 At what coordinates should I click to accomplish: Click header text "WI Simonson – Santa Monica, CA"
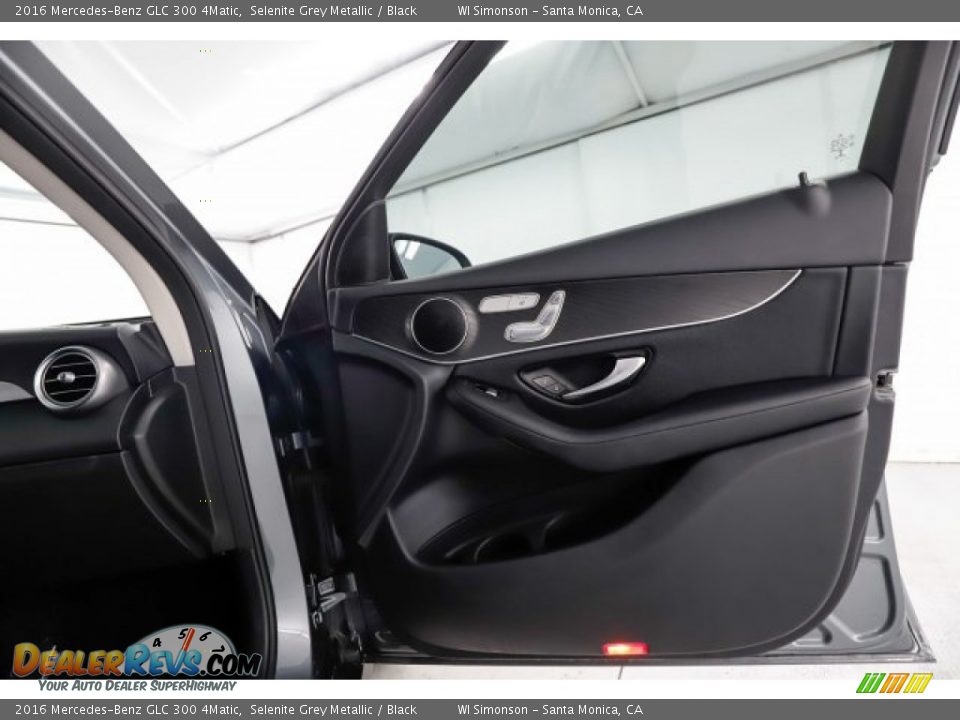(x=550, y=11)
